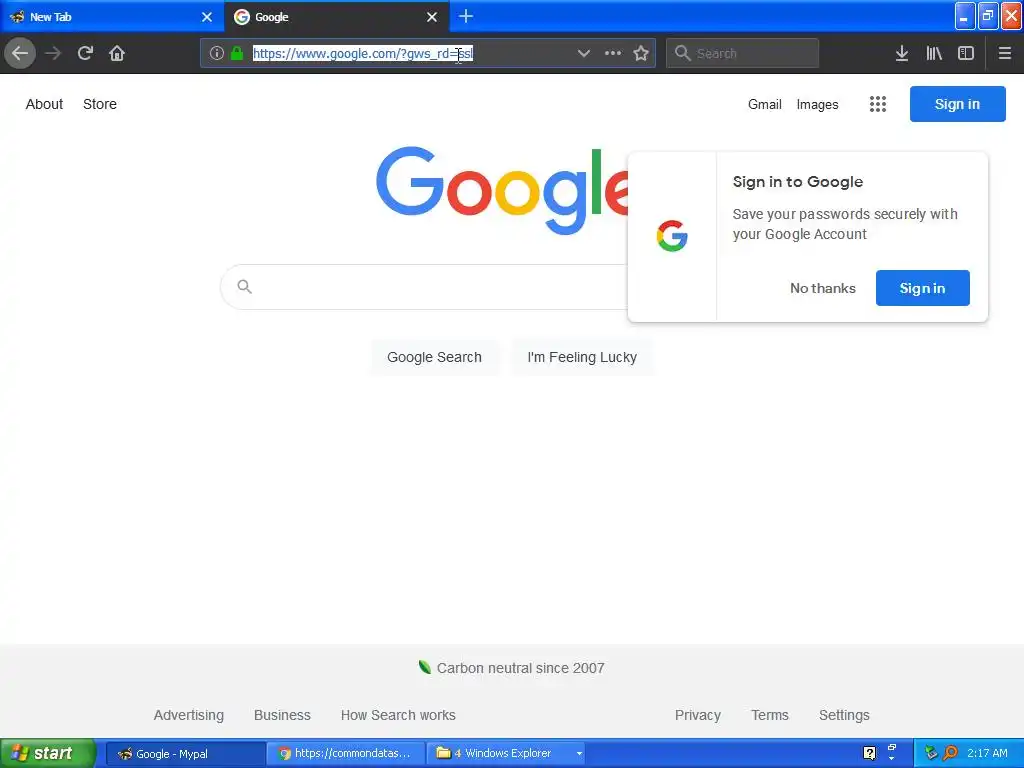
Task: Open the Business footer link
Action: [282, 715]
